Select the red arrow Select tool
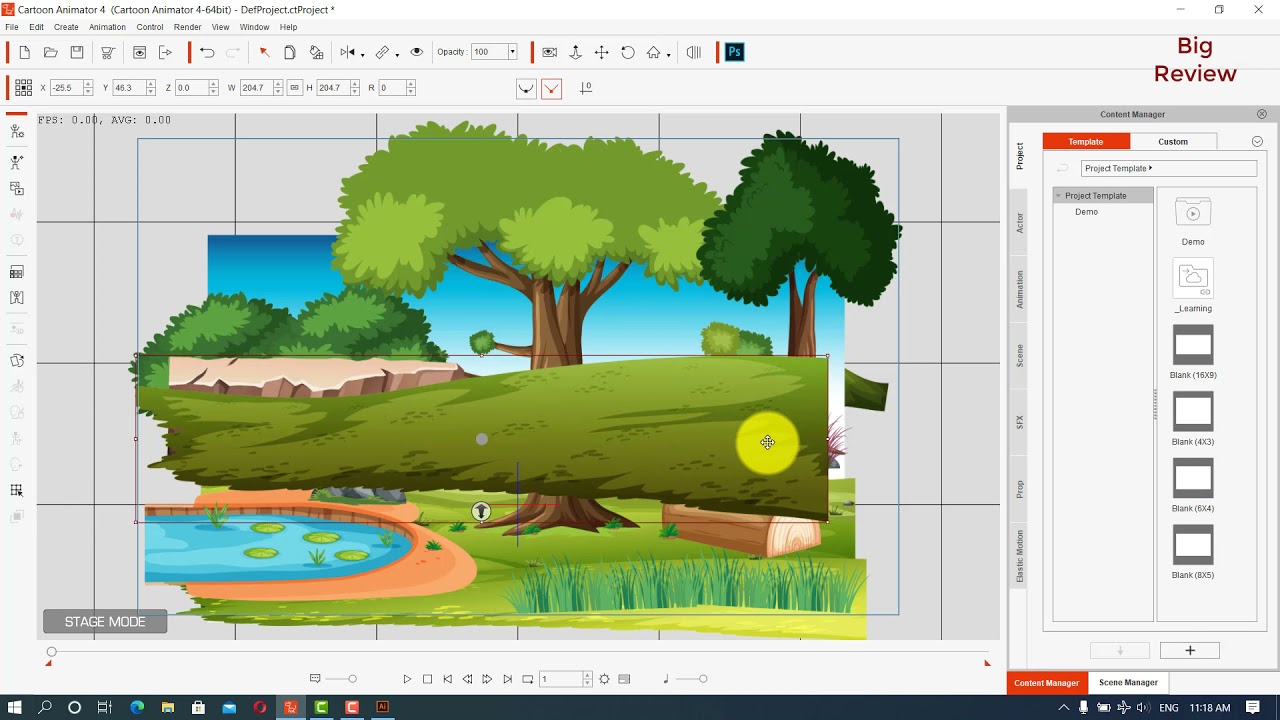Viewport: 1280px width, 720px height. tap(264, 52)
